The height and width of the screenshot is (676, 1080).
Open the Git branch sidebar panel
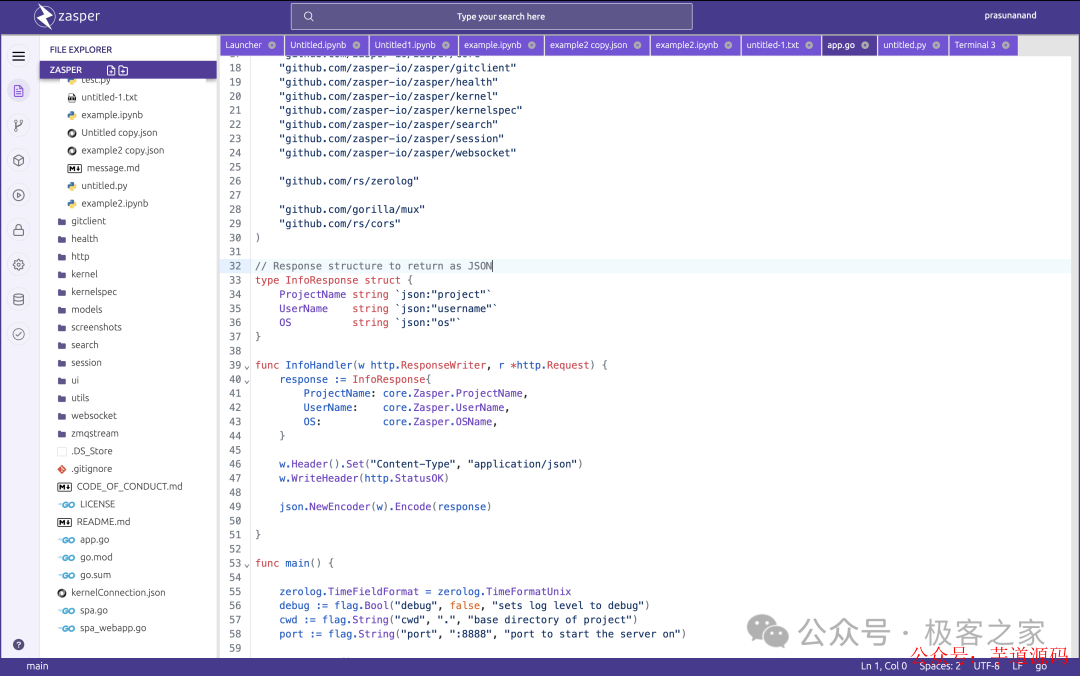[19, 125]
